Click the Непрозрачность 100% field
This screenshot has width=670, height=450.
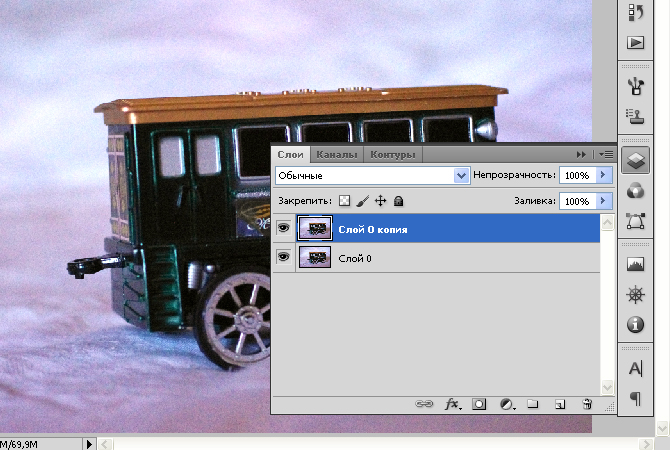pyautogui.click(x=578, y=176)
